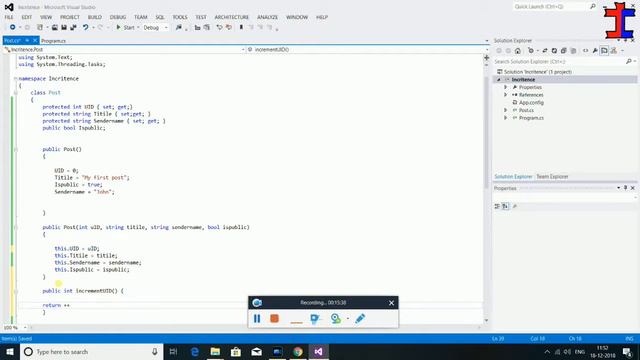The image size is (640, 360).
Task: Open the Mail app from taskbar
Action: click(256, 351)
